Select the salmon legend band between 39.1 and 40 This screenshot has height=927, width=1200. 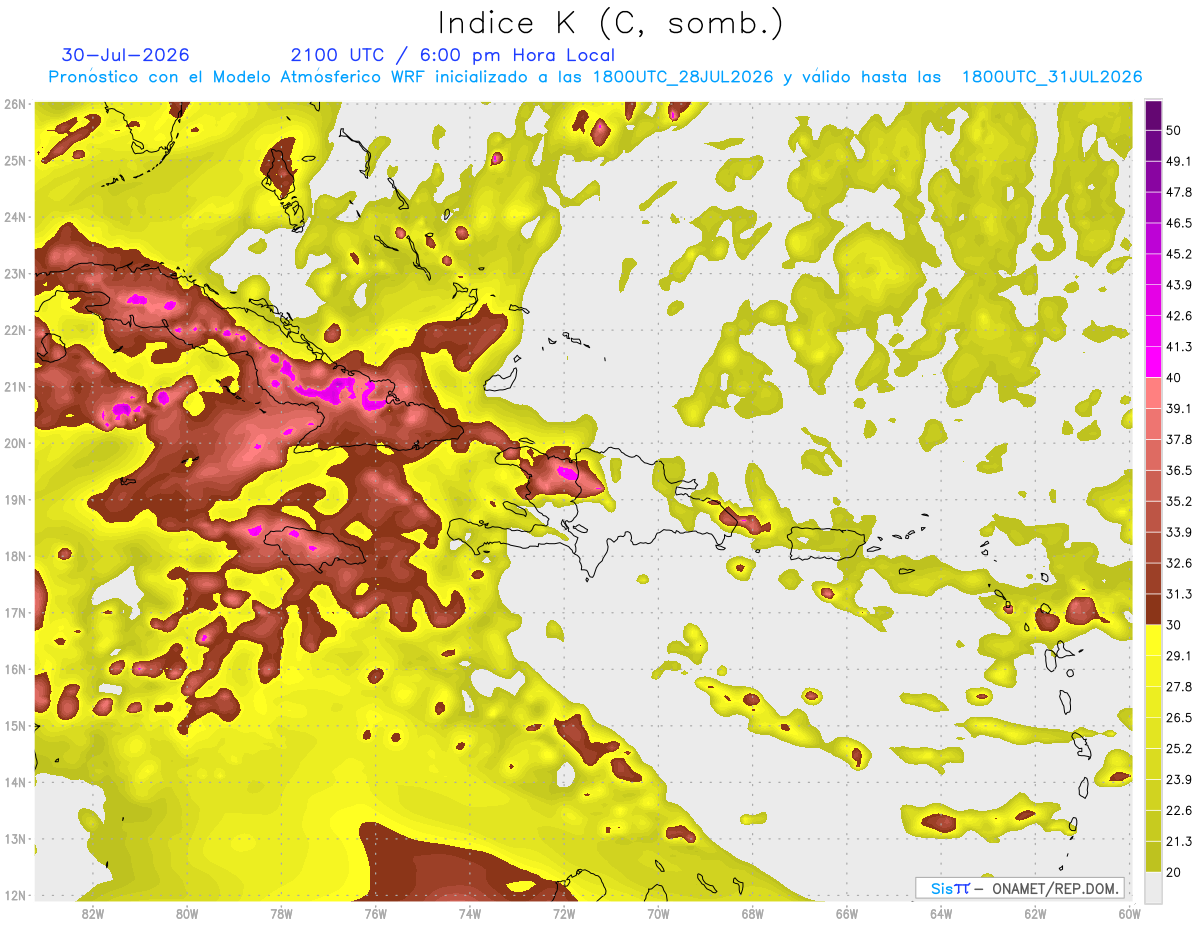point(1153,392)
